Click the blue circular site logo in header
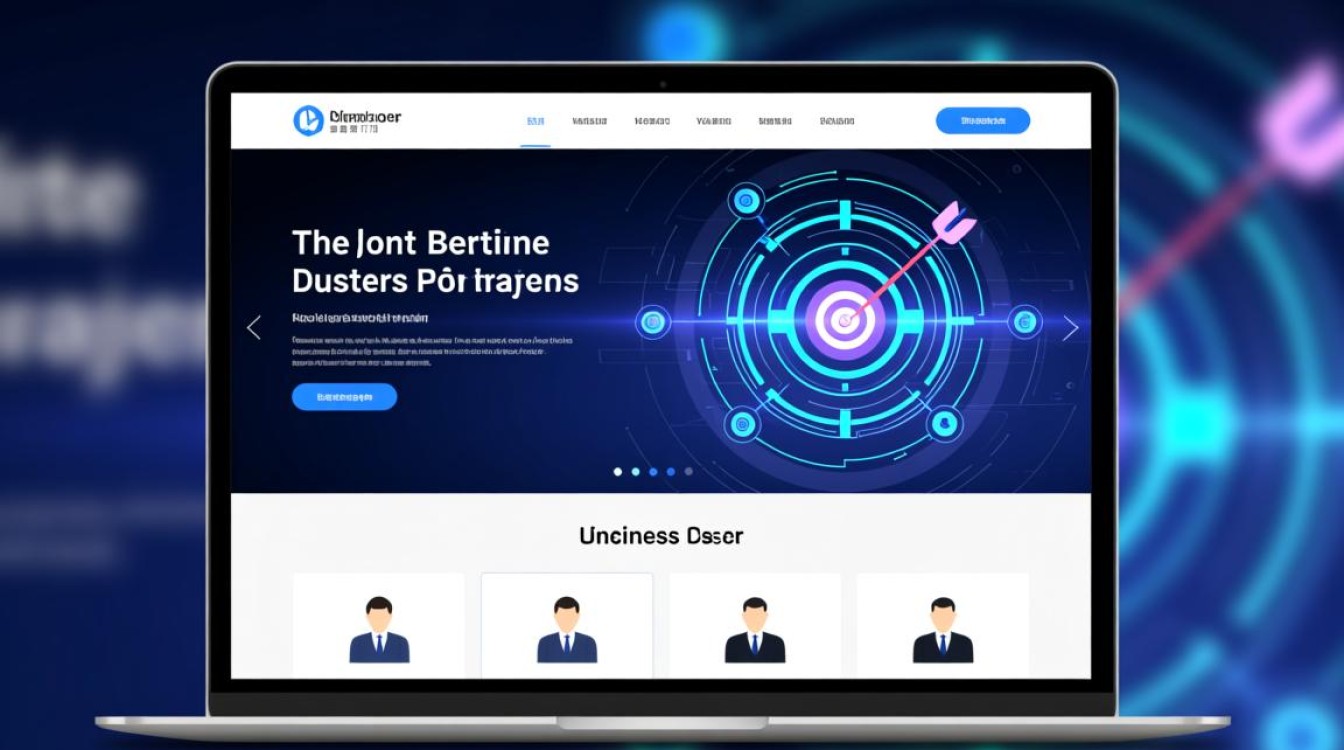Screen dimensions: 1344x750 308,121
